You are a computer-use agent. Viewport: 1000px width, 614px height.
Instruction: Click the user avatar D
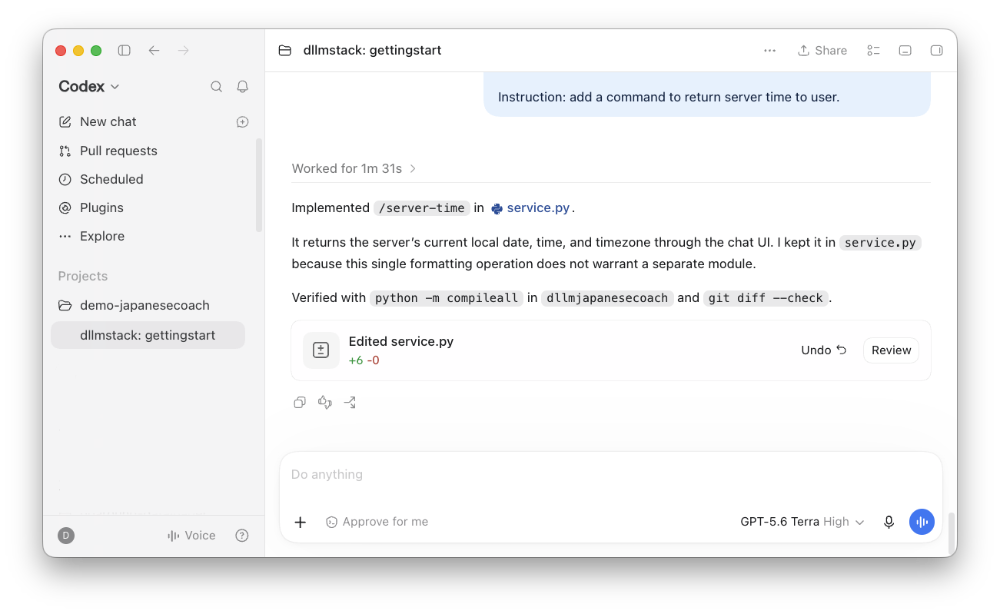[x=66, y=536]
